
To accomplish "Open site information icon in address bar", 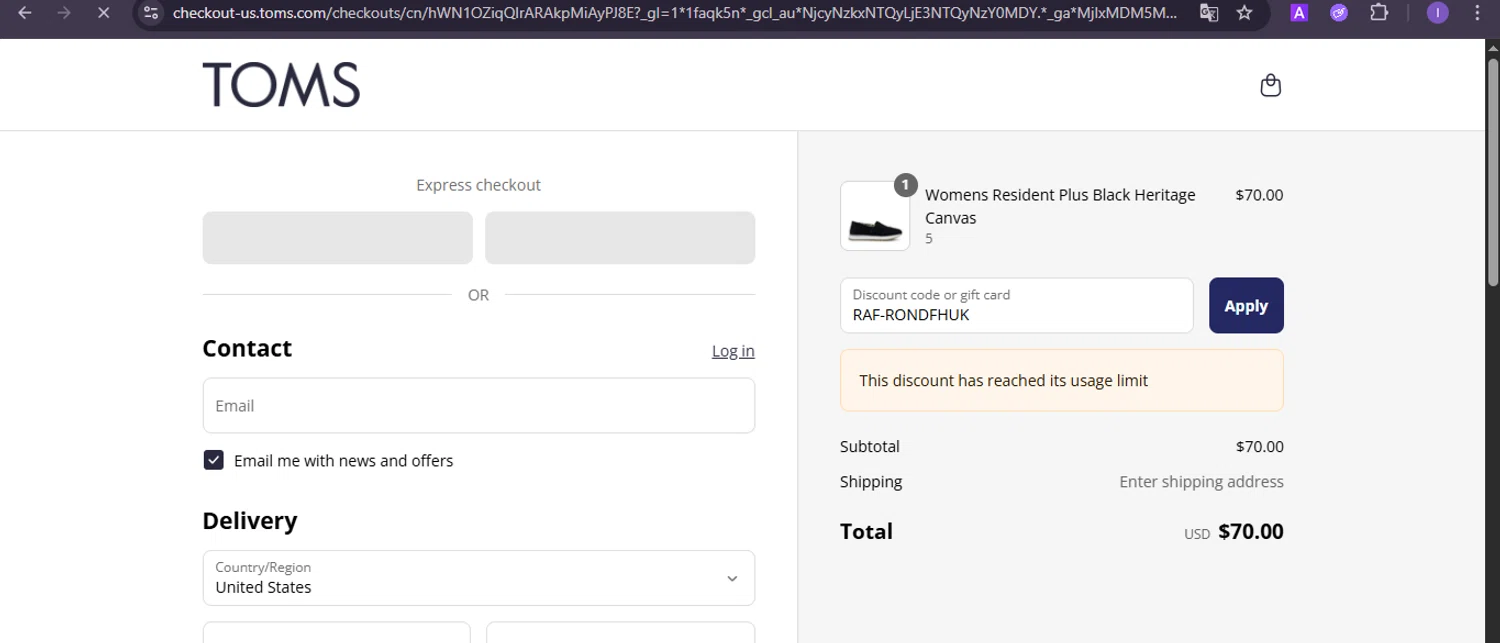I will coord(151,13).
